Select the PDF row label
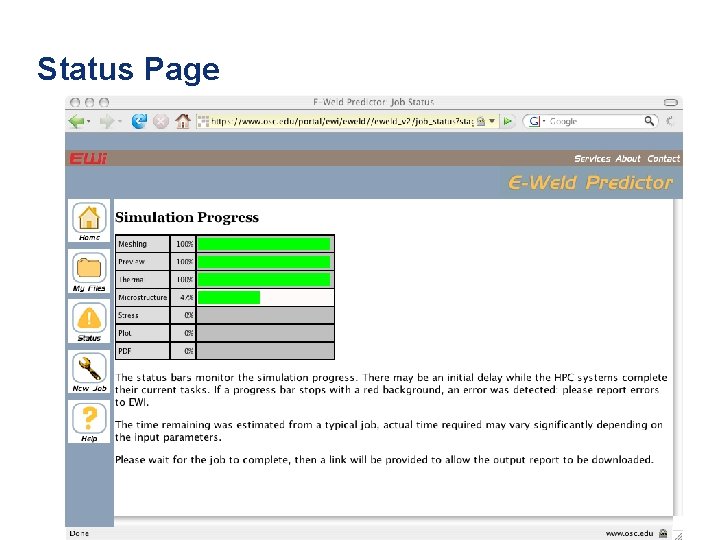This screenshot has width=720, height=540. pos(142,351)
